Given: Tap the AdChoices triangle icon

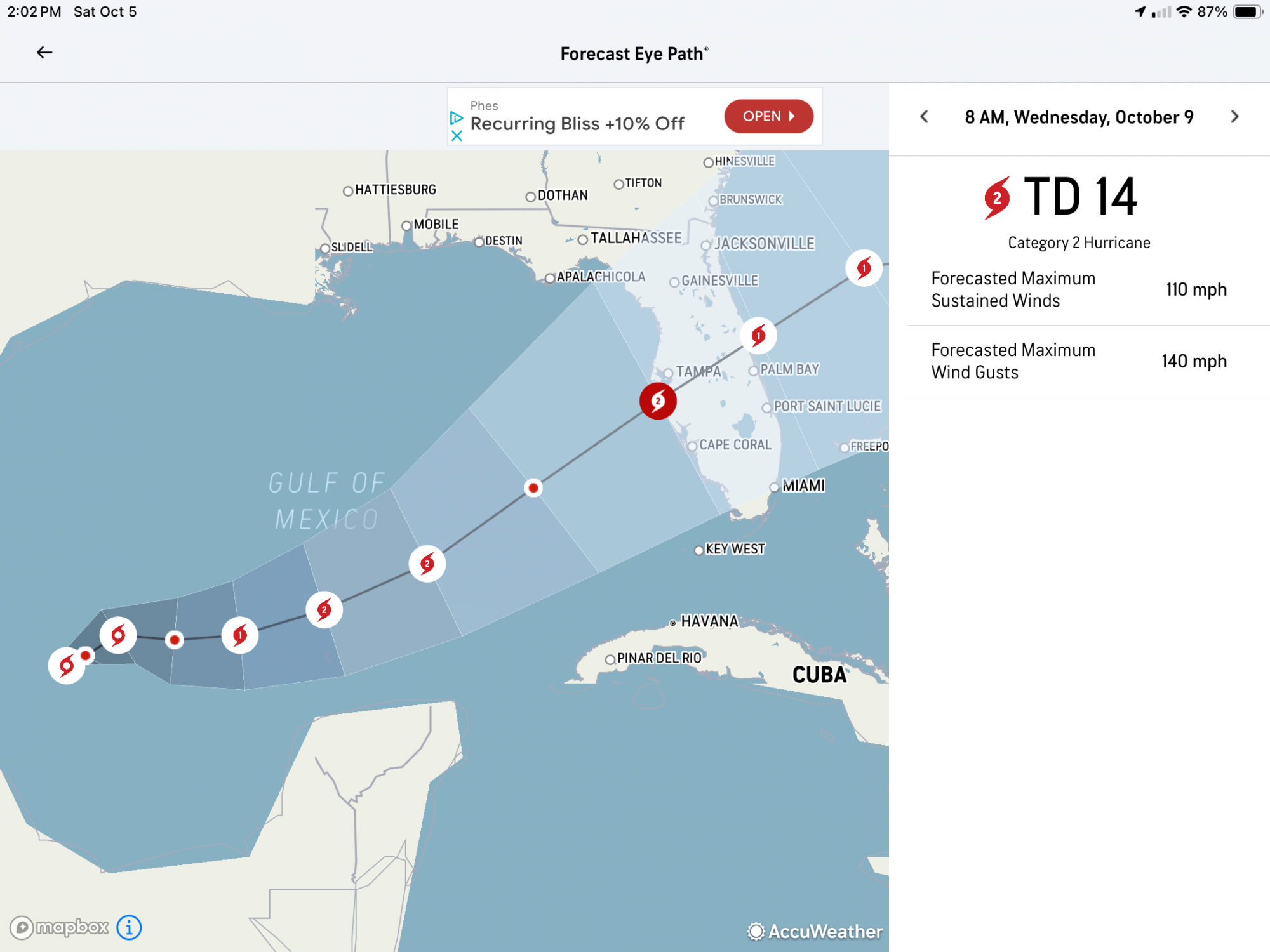Looking at the screenshot, I should tap(457, 118).
